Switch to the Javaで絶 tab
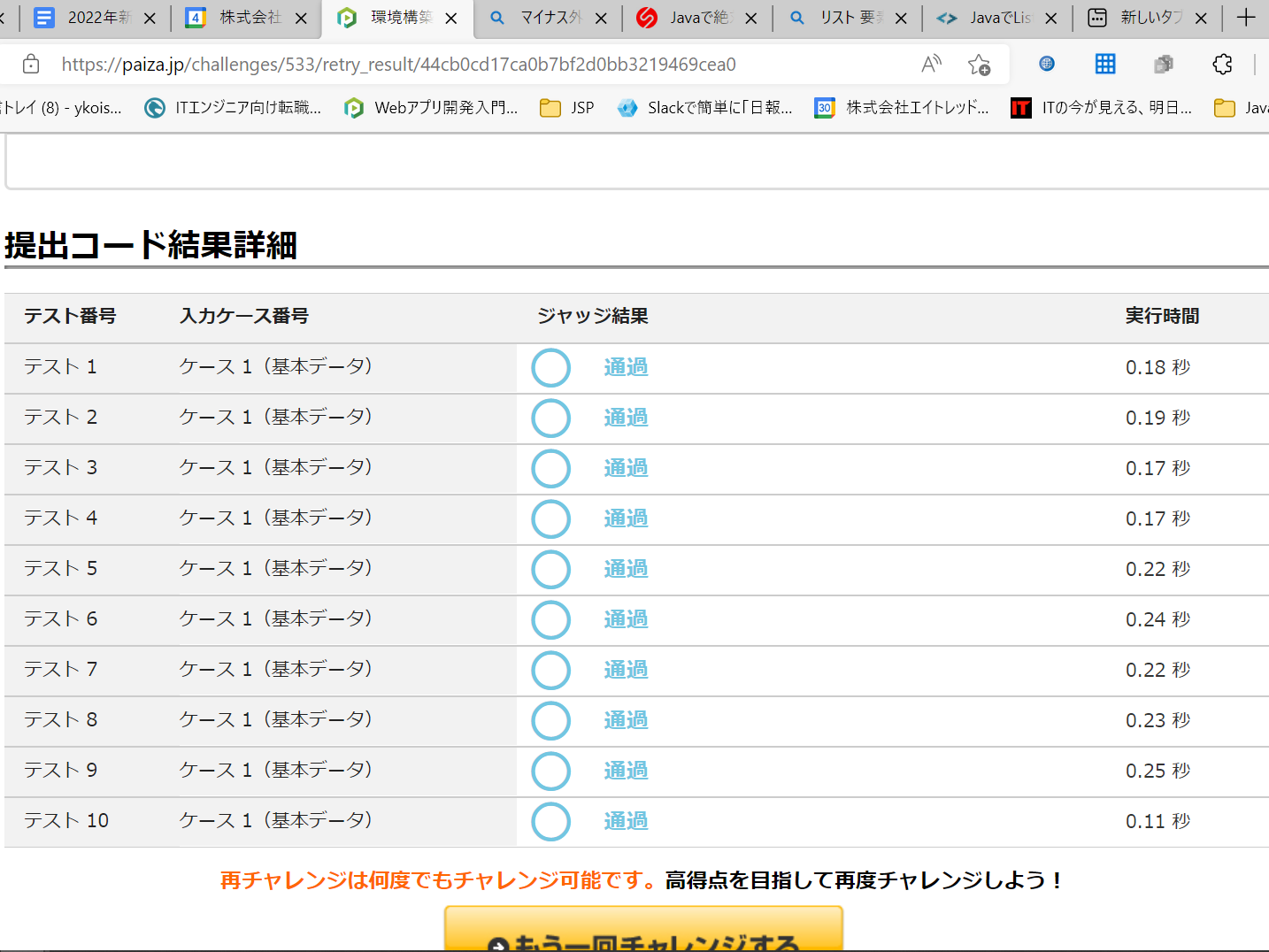 pyautogui.click(x=686, y=18)
